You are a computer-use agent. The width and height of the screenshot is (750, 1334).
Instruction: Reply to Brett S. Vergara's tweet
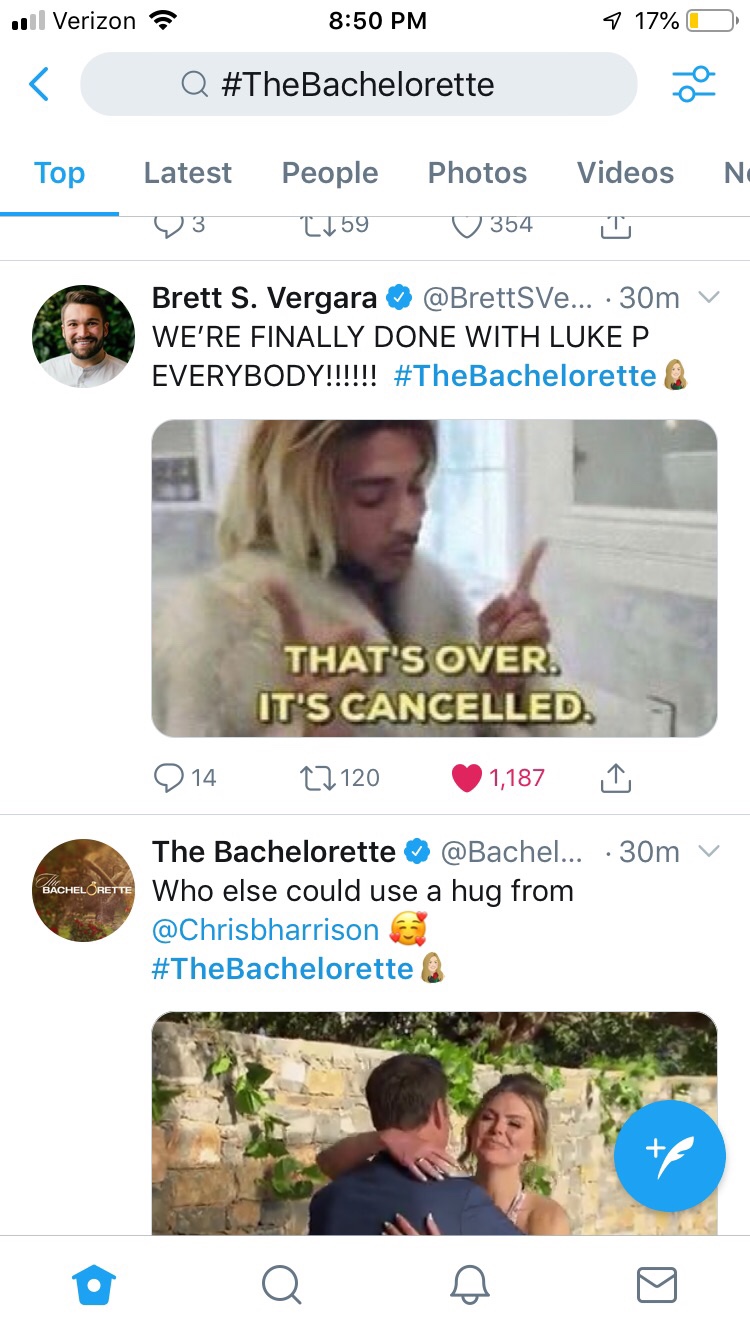[x=168, y=777]
